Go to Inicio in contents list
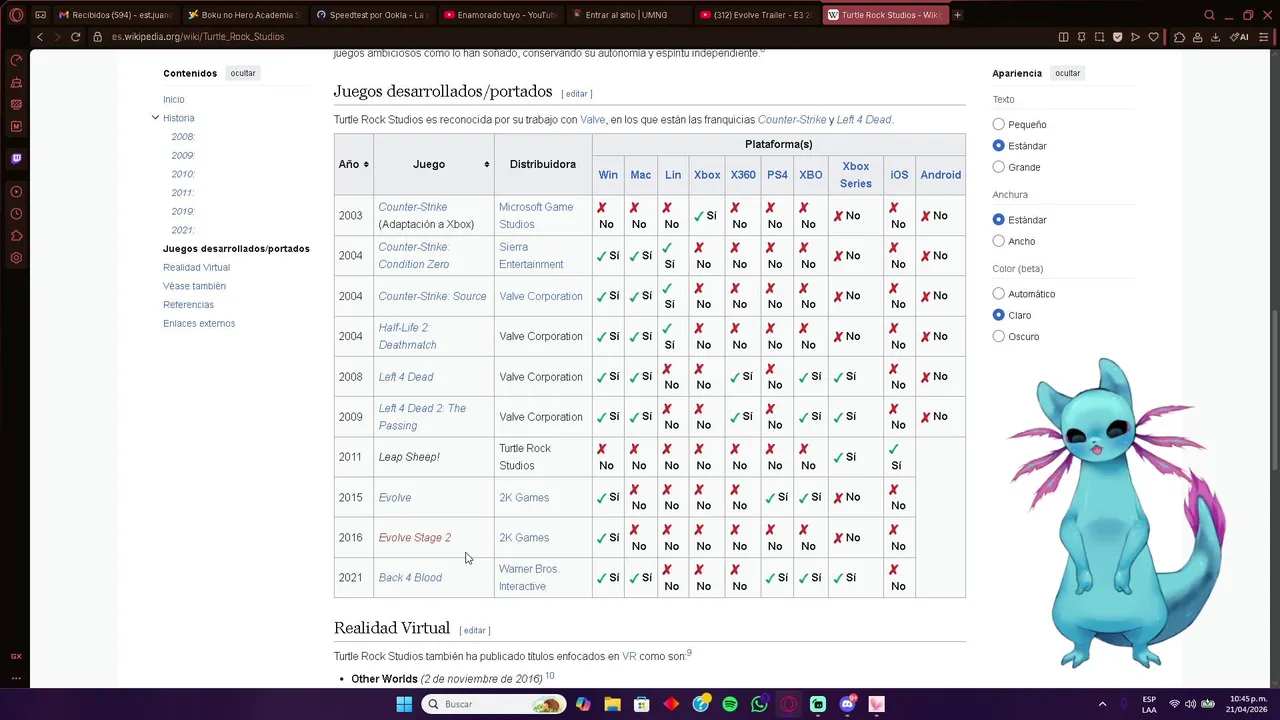Image resolution: width=1280 pixels, height=720 pixels. (x=174, y=99)
